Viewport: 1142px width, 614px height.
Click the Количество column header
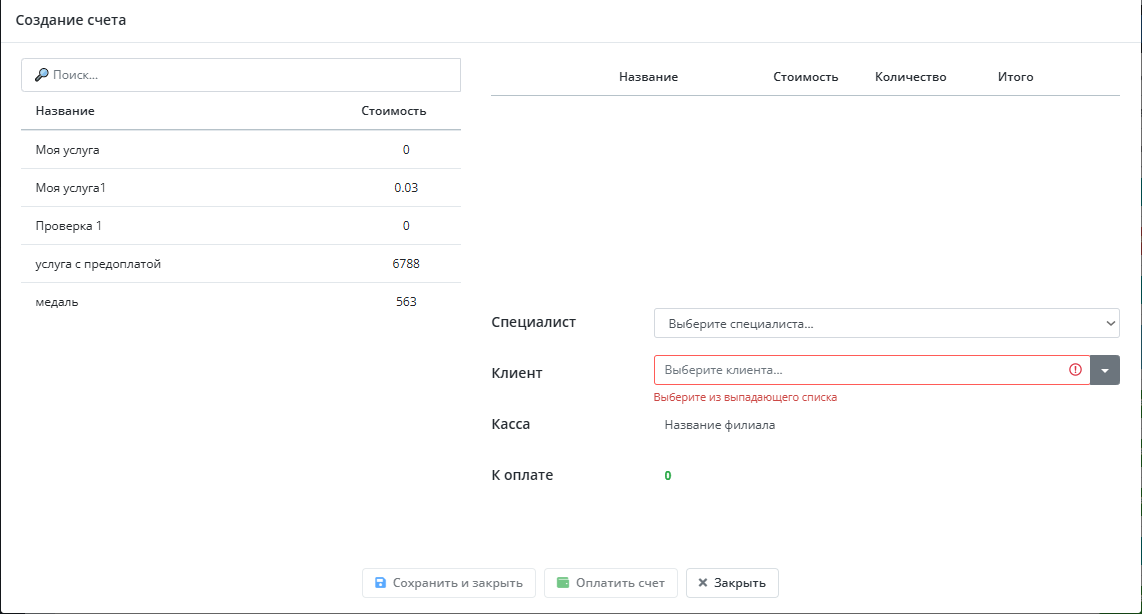click(910, 77)
